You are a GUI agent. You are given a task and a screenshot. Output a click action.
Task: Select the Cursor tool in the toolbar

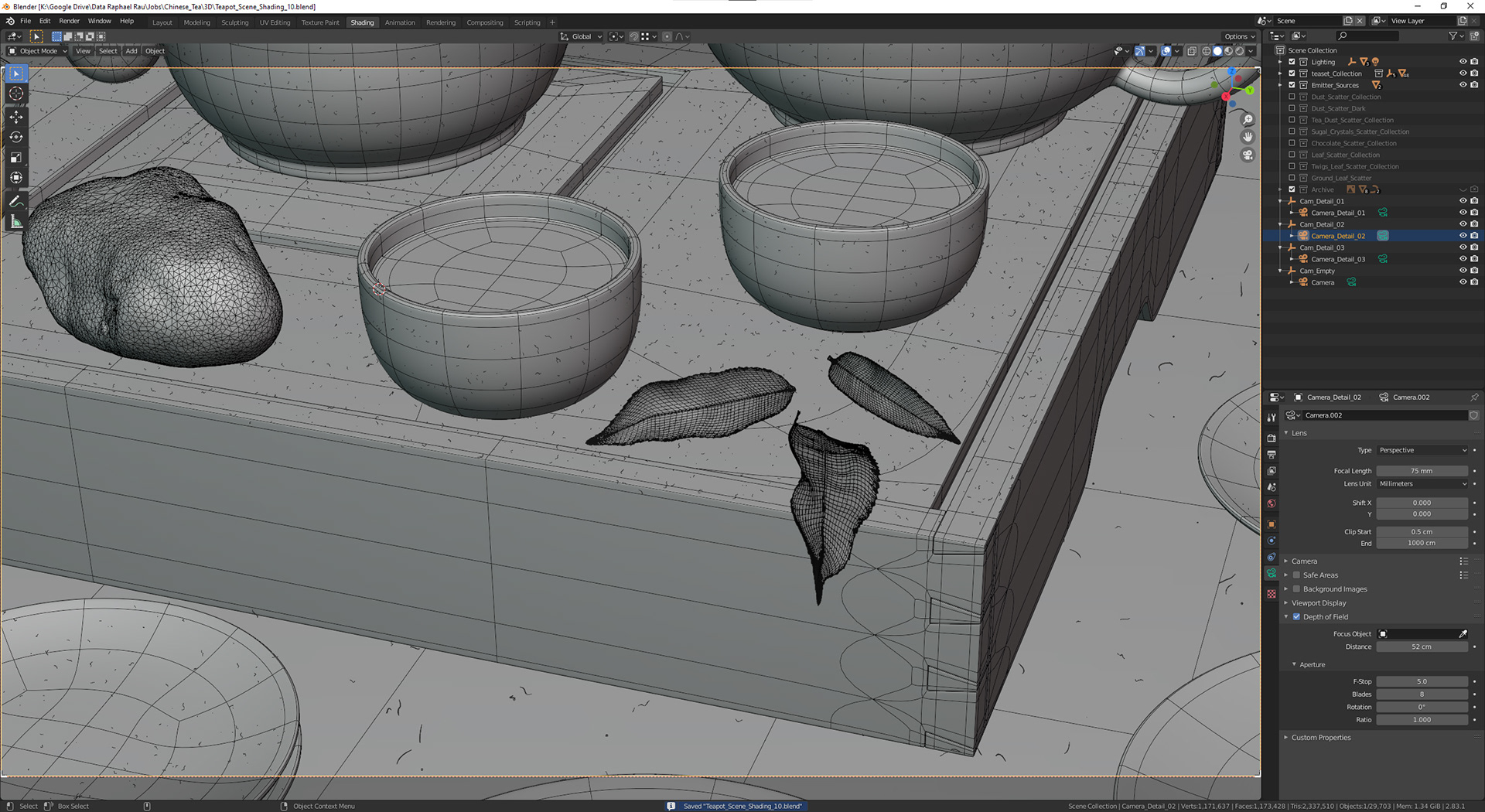15,94
